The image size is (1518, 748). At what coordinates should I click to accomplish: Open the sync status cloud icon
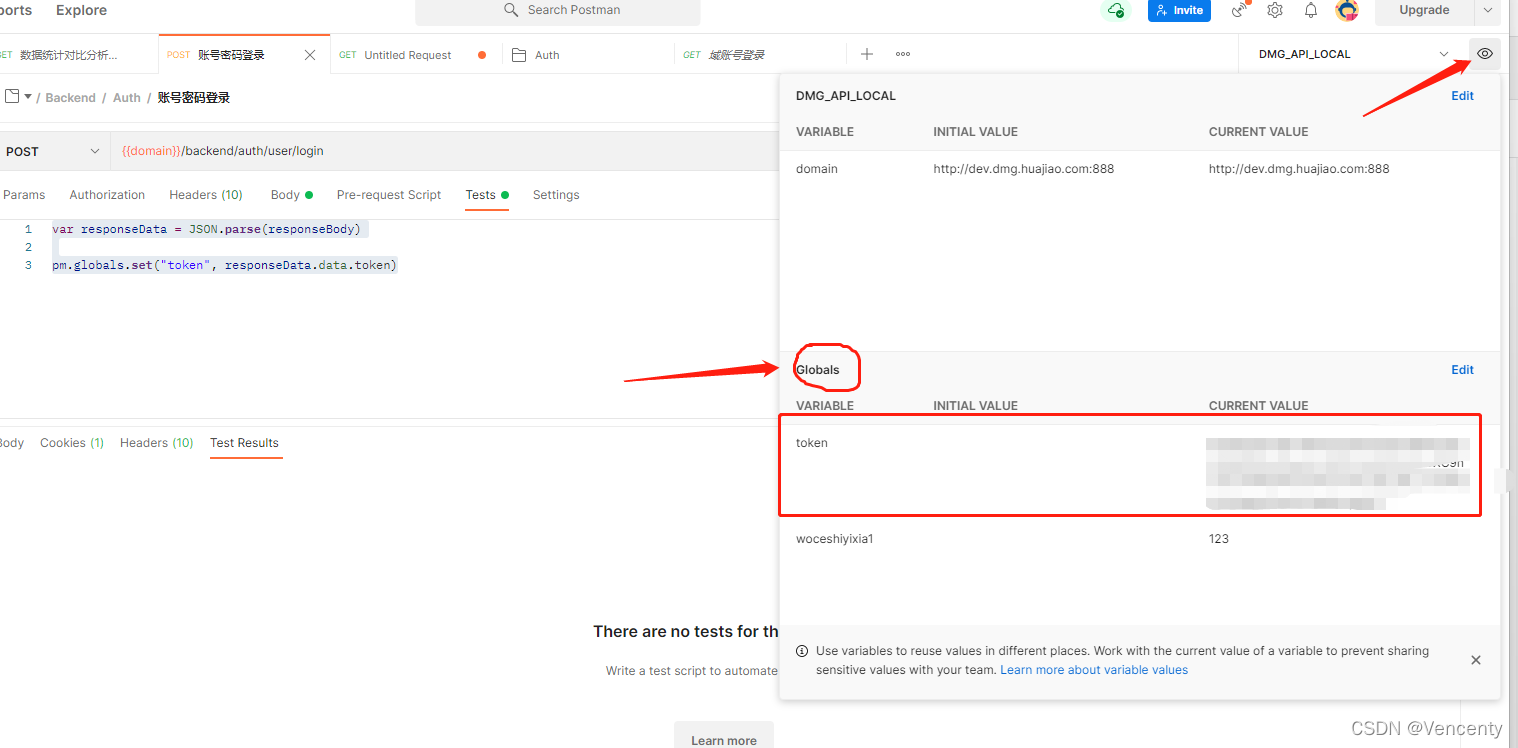pyautogui.click(x=1115, y=10)
